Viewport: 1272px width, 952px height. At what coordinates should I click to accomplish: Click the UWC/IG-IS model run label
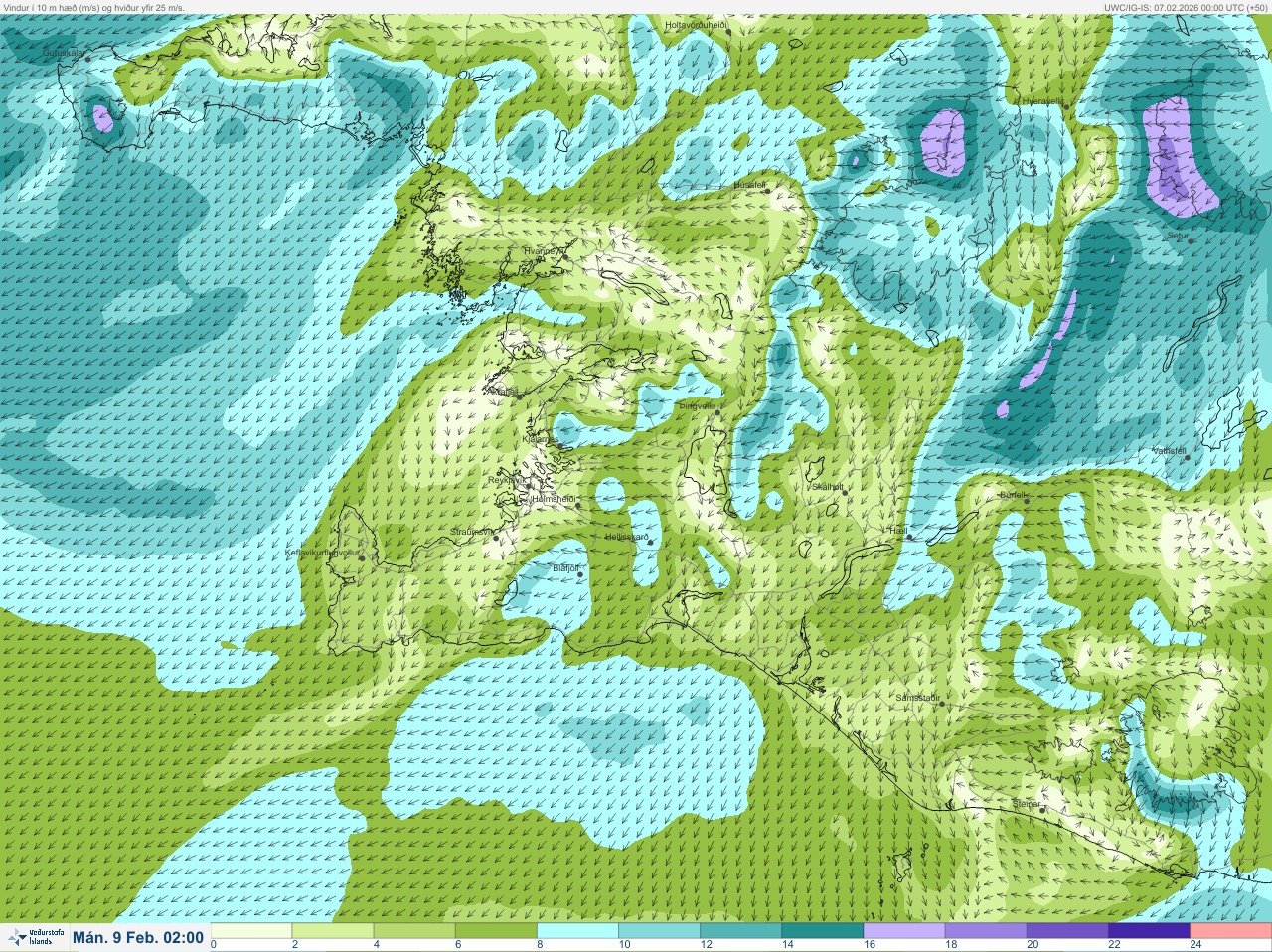1186,7
